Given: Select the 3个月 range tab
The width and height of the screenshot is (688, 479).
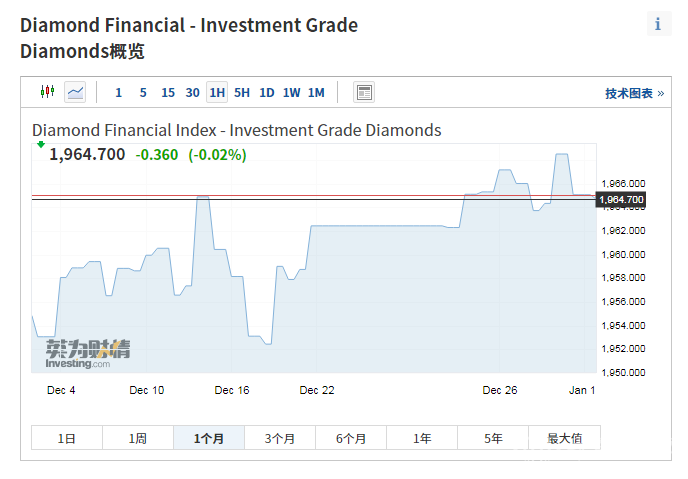Looking at the screenshot, I should pos(280,438).
